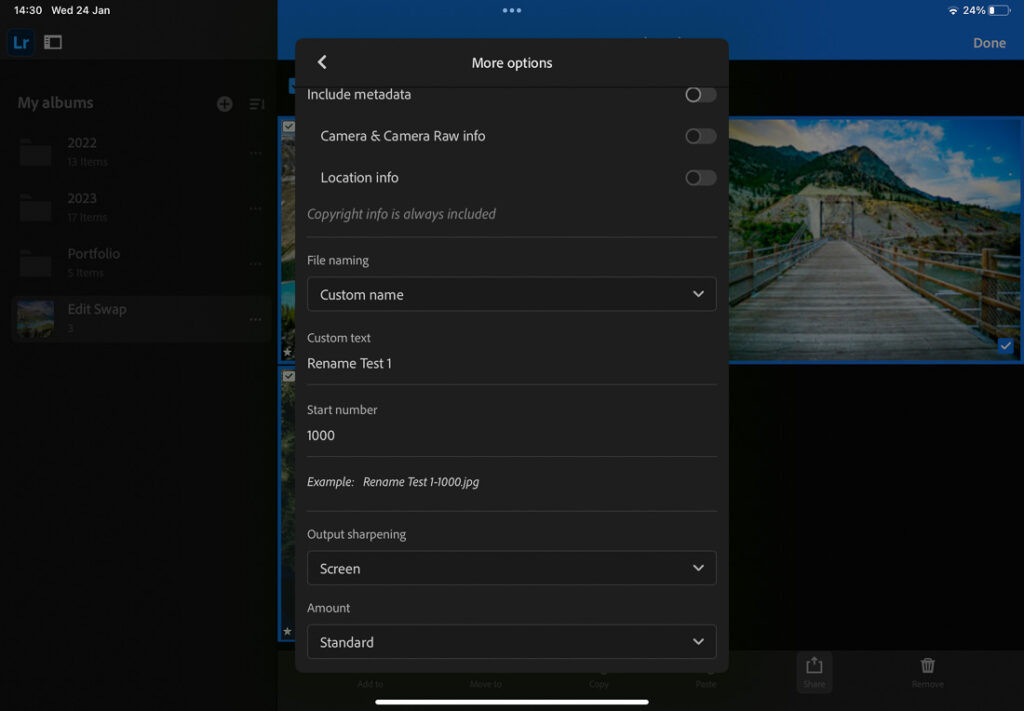Select the bridge photo thumbnail

point(874,240)
